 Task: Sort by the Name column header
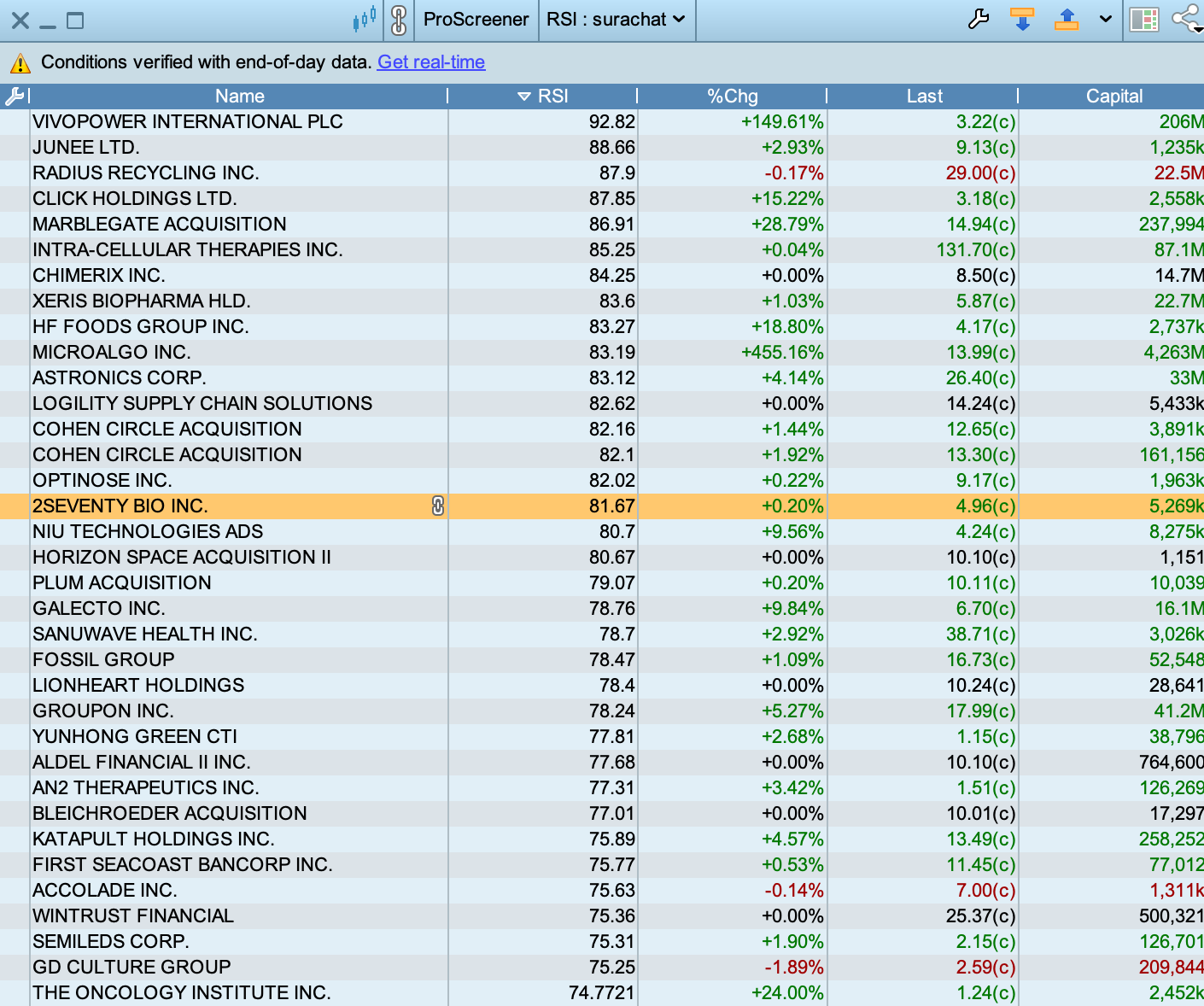tap(239, 96)
